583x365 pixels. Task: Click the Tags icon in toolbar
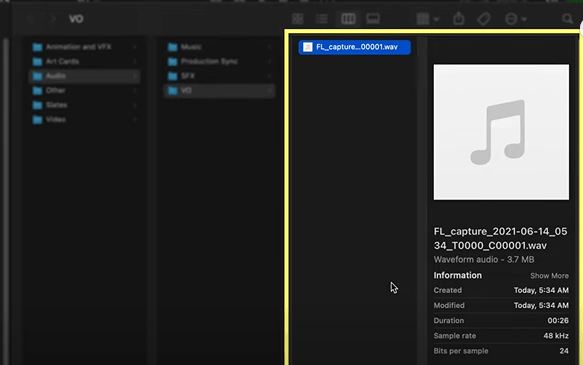pyautogui.click(x=484, y=19)
